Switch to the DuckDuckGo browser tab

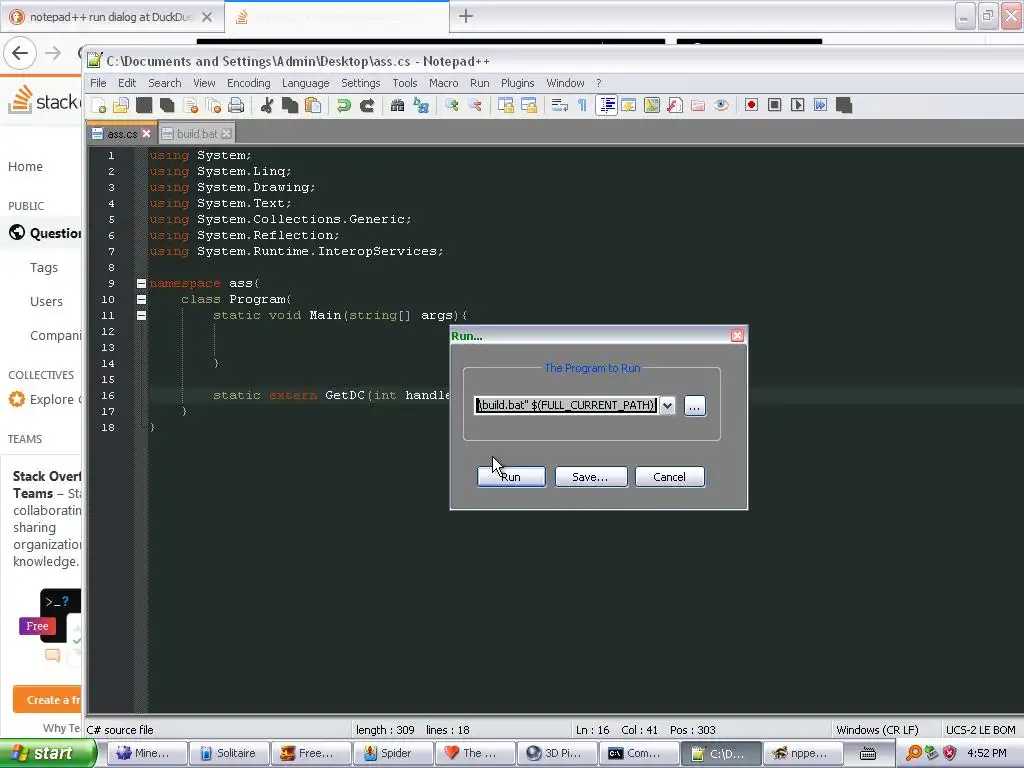coord(111,17)
